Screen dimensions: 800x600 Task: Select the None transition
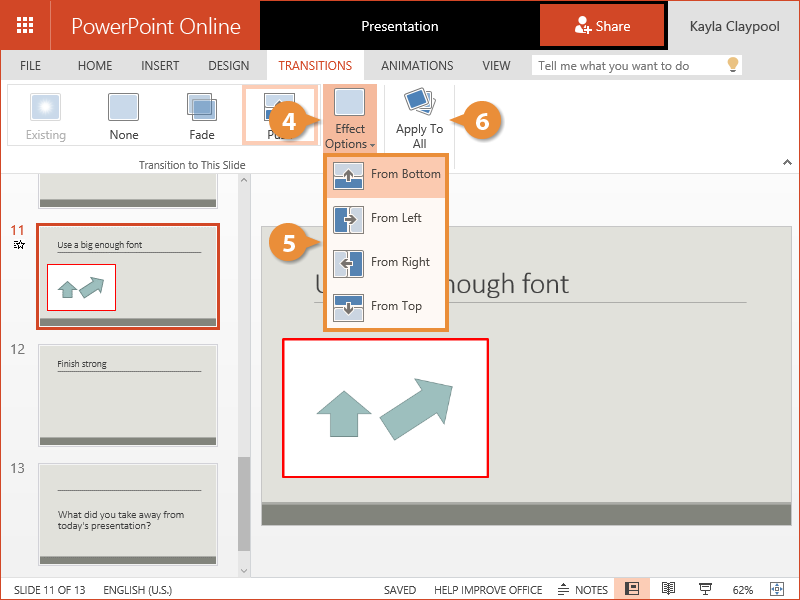(x=124, y=116)
